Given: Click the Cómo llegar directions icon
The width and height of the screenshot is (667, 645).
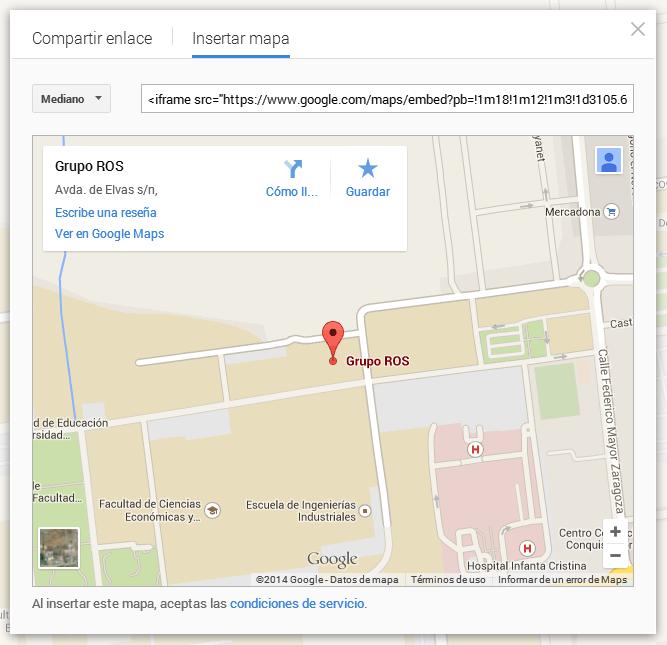Looking at the screenshot, I should [x=293, y=168].
